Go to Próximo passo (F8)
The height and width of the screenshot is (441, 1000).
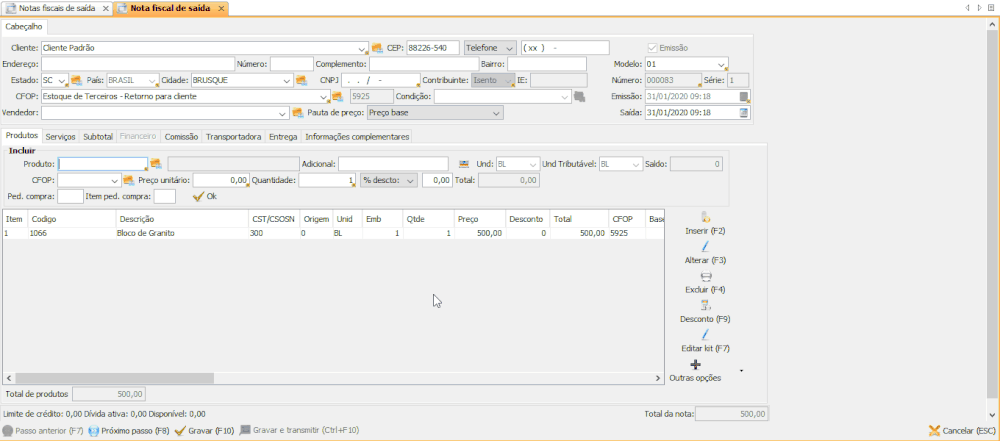tap(128, 431)
